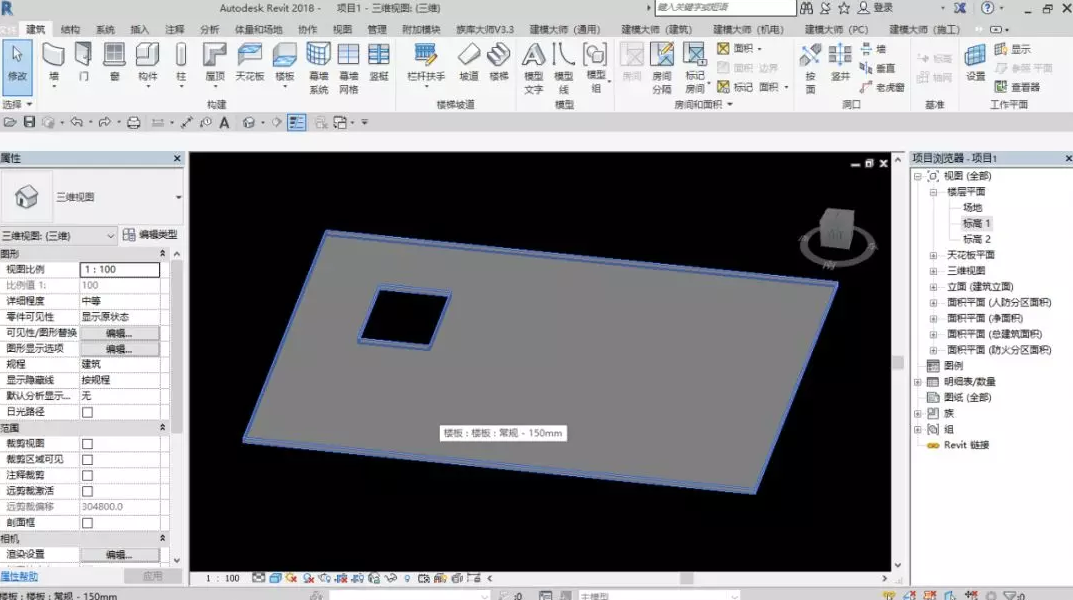Open the Insert (插入) ribbon tab
Viewport: 1073px width, 600px height.
[x=140, y=29]
